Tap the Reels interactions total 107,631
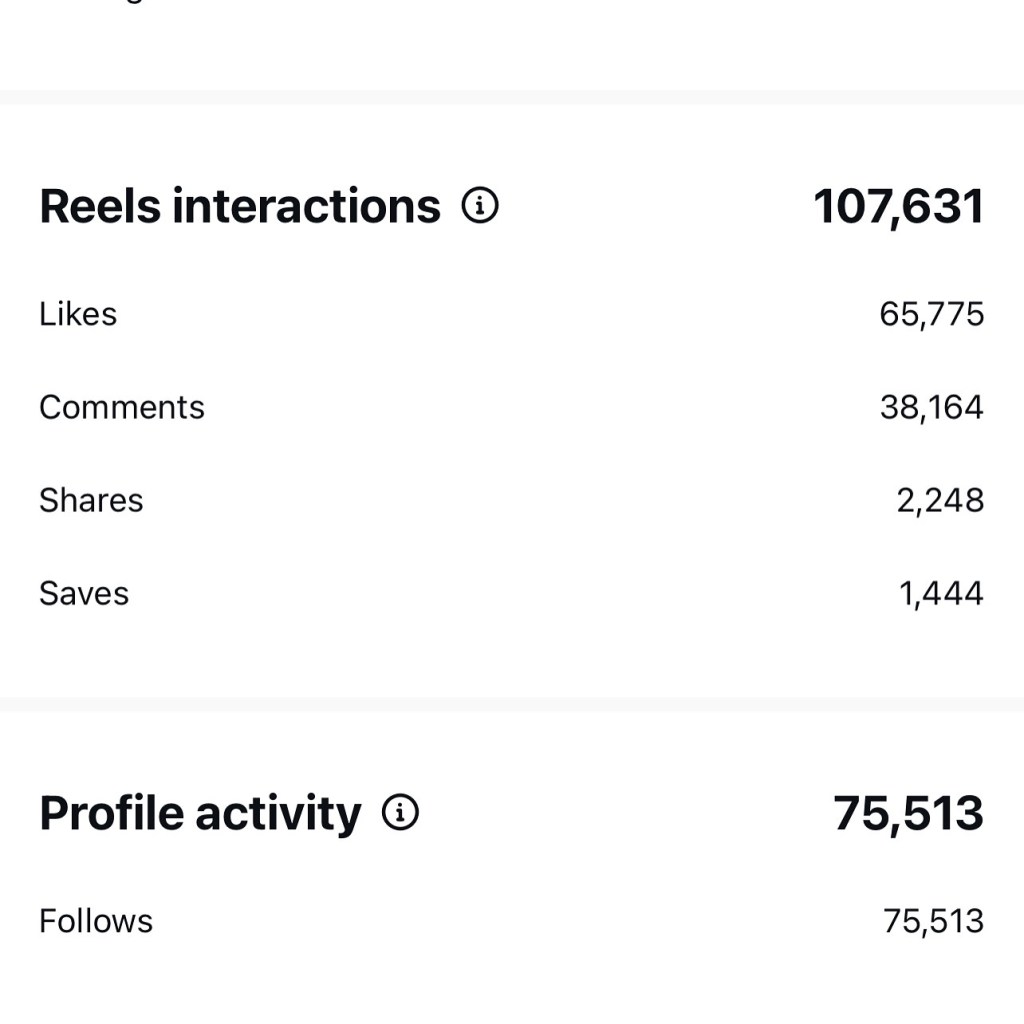Screen dimensions: 1024x1024 [898, 206]
